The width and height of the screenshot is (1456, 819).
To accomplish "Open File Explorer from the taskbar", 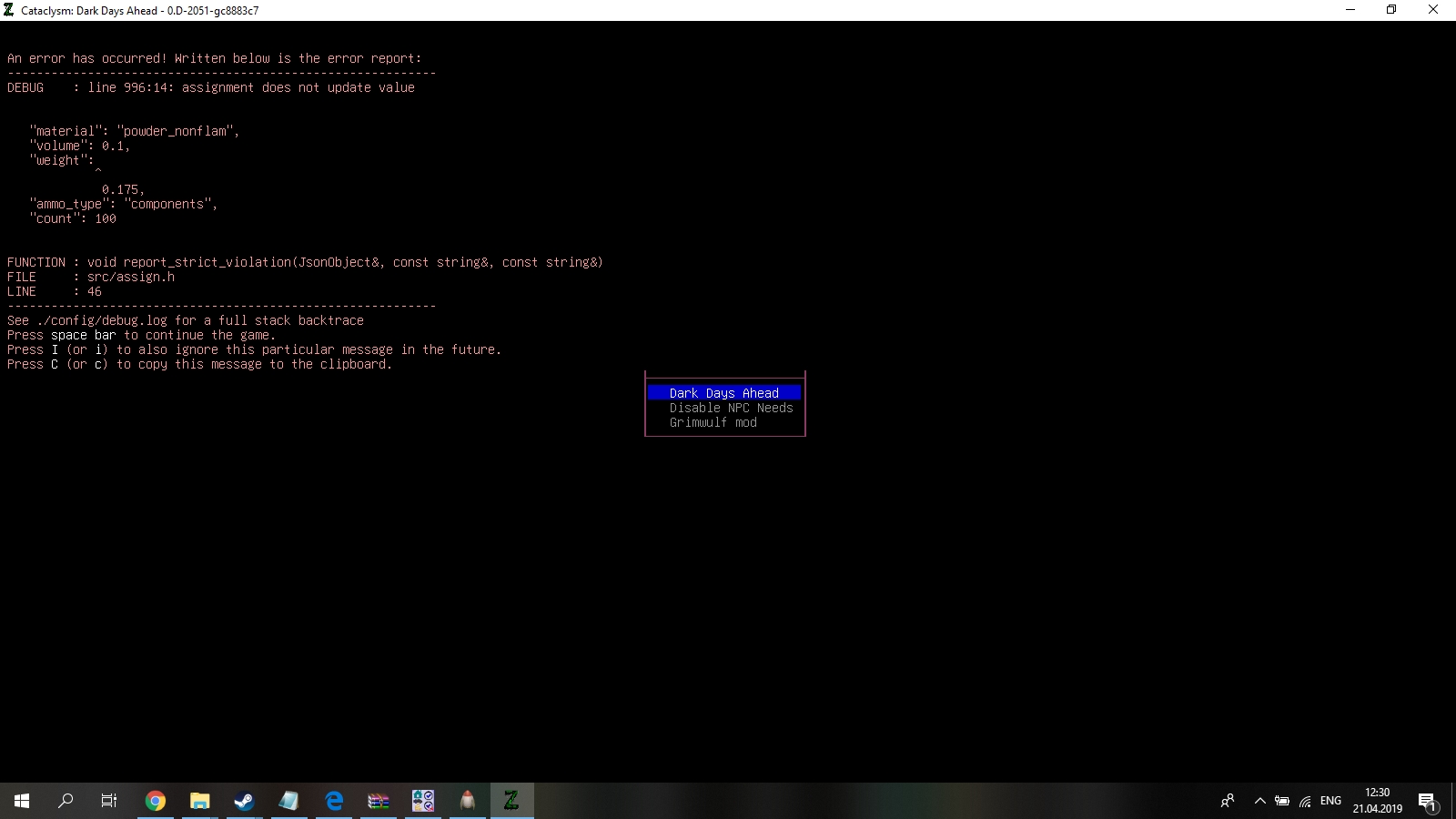I will pyautogui.click(x=200, y=801).
